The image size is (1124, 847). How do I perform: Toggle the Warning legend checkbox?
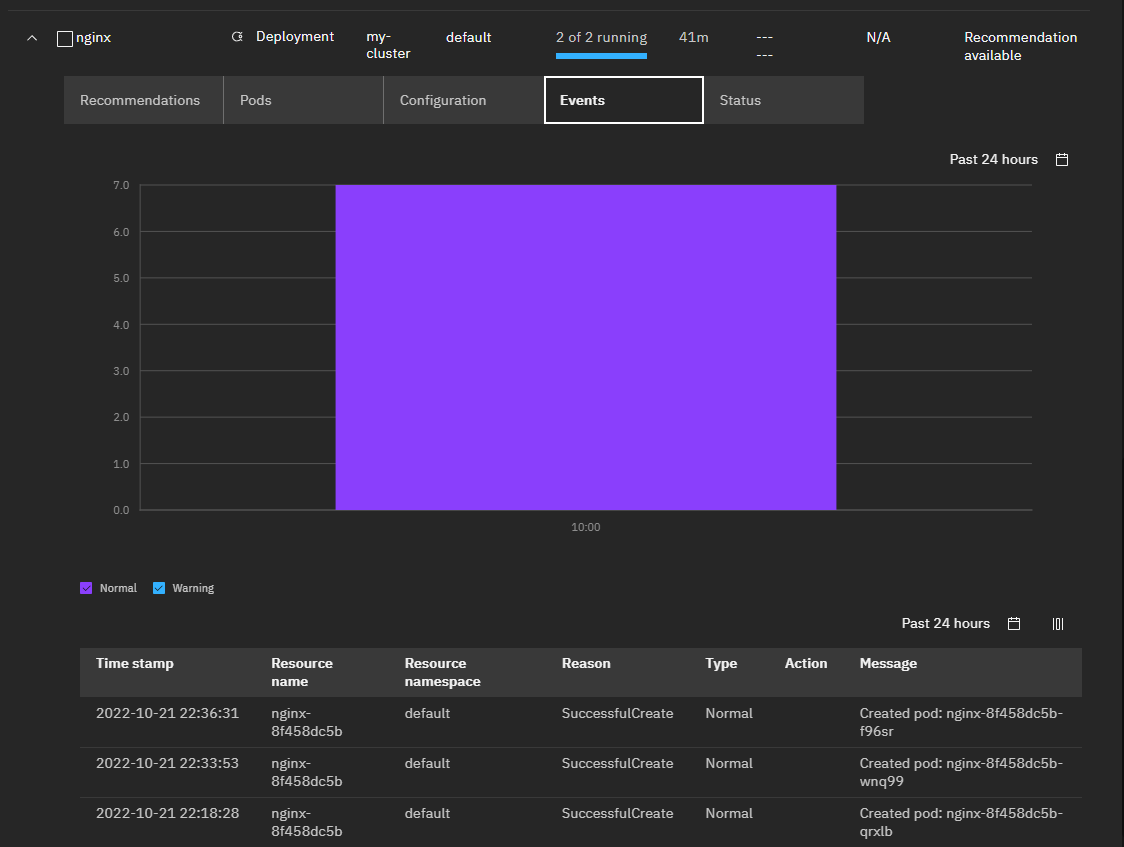(159, 588)
